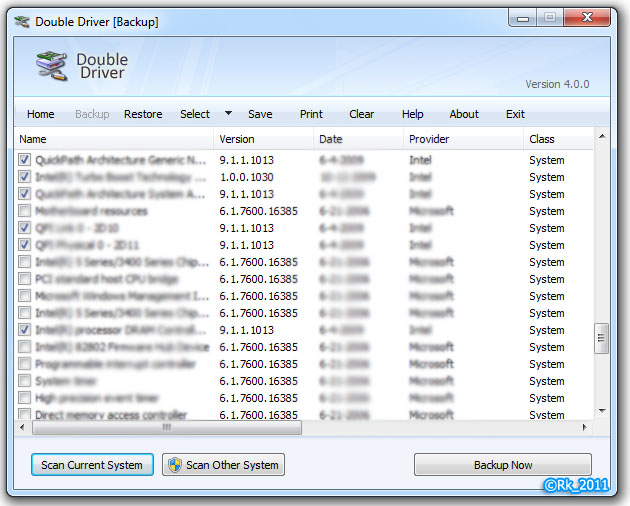Check Intel 82802 Firmware Hub Device checkbox
Screen dimensions: 630x506
[x=24, y=346]
